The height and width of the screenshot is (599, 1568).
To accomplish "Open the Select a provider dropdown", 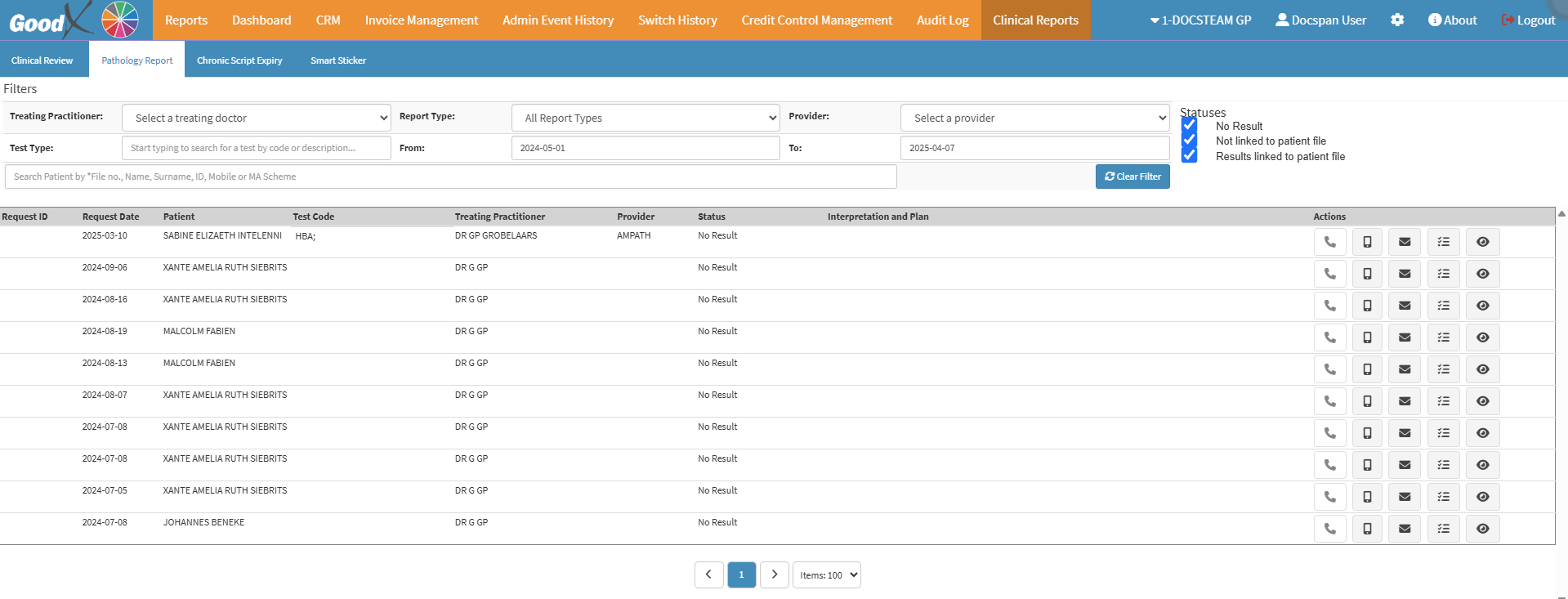I will click(1034, 118).
